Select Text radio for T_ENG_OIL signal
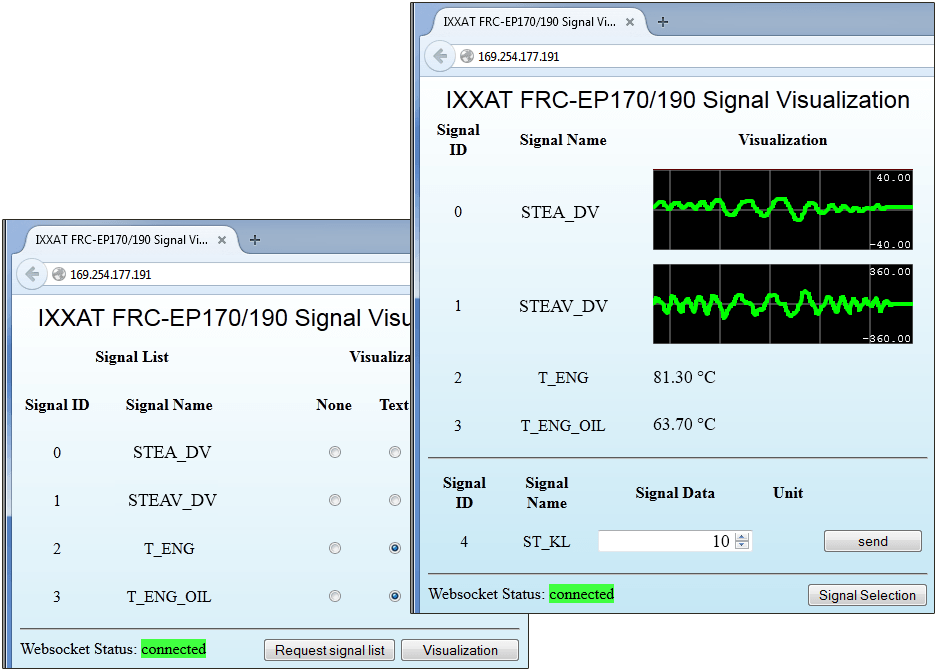The height and width of the screenshot is (671, 937). (394, 596)
